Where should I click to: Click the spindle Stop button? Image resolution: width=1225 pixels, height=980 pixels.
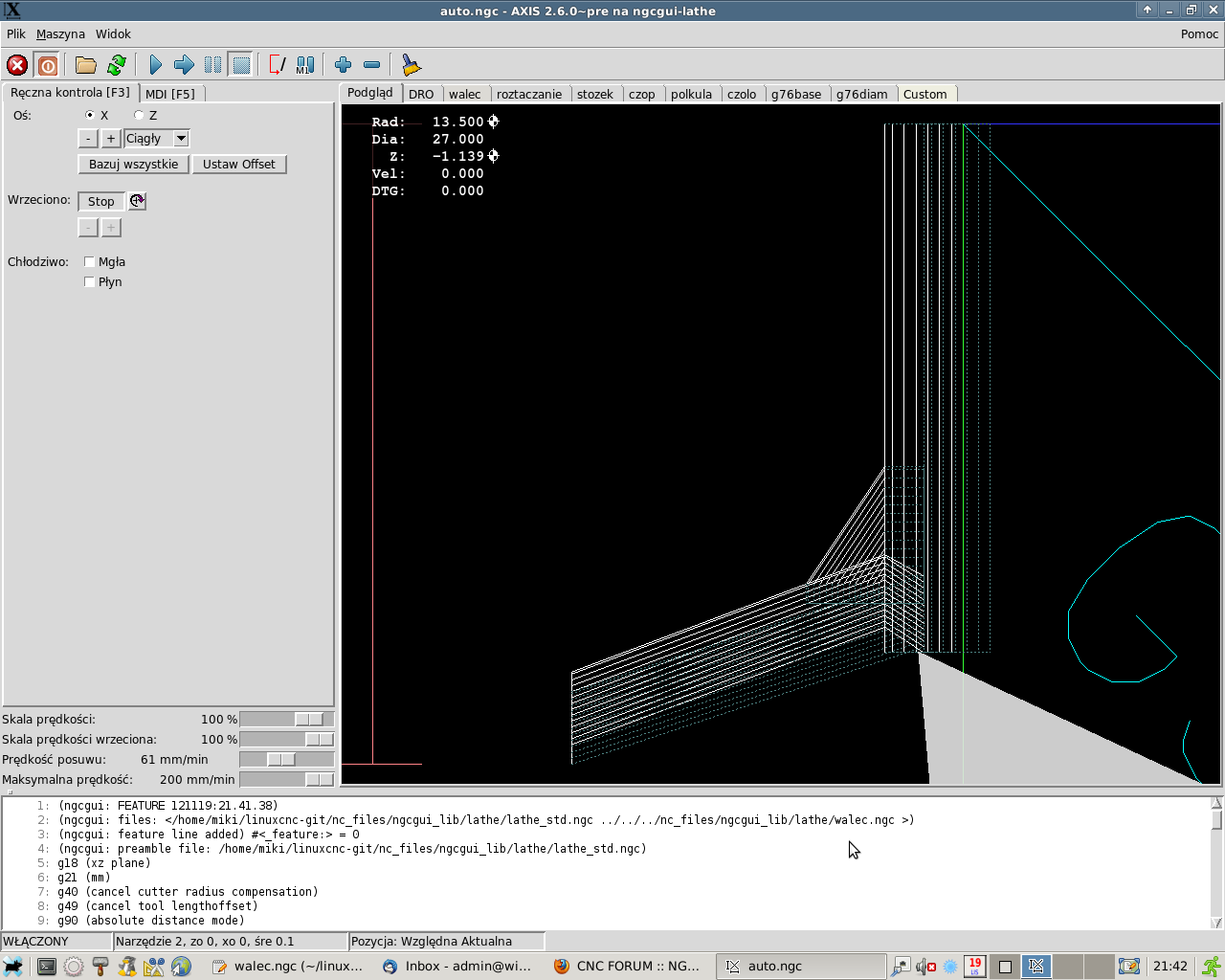coord(101,201)
